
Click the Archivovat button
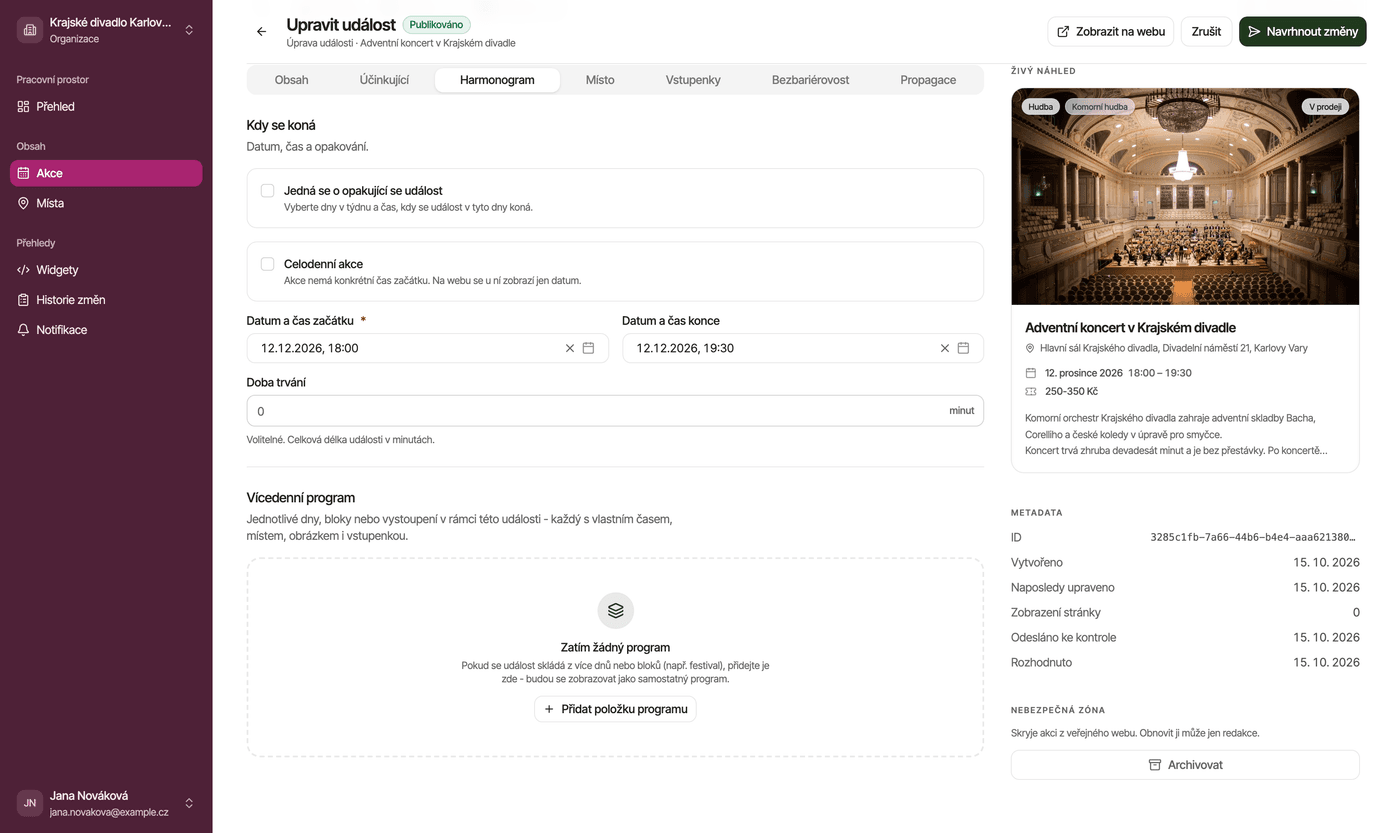coord(1185,765)
